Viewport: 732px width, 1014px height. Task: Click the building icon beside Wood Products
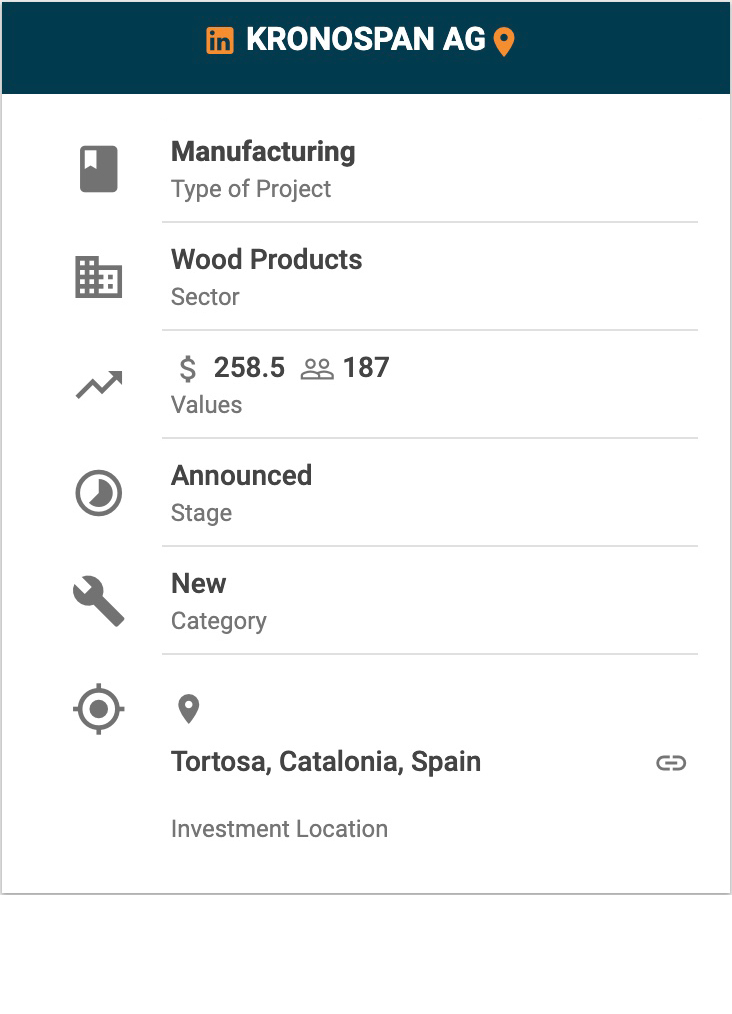(x=99, y=277)
